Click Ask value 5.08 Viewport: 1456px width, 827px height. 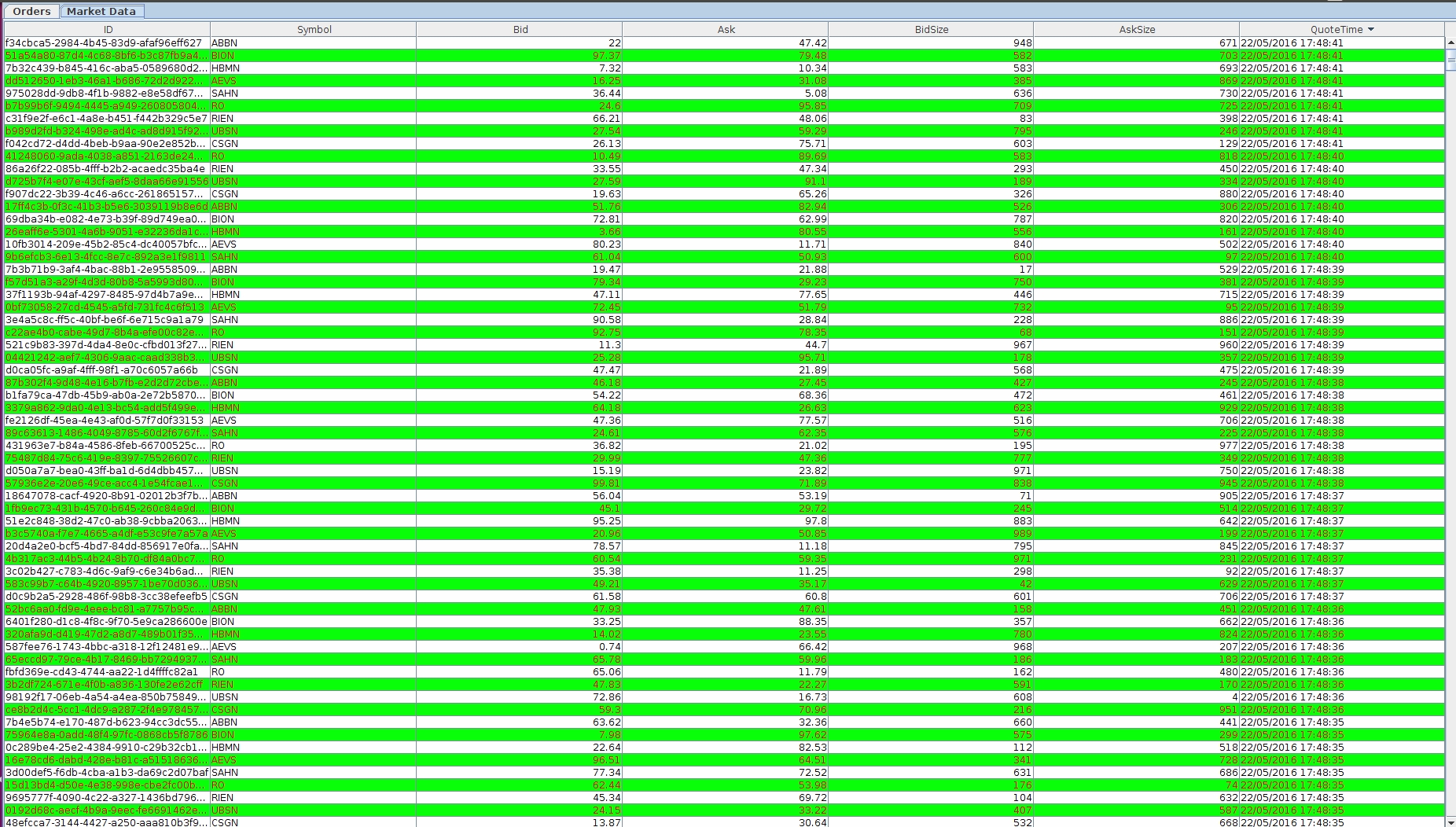[815, 94]
